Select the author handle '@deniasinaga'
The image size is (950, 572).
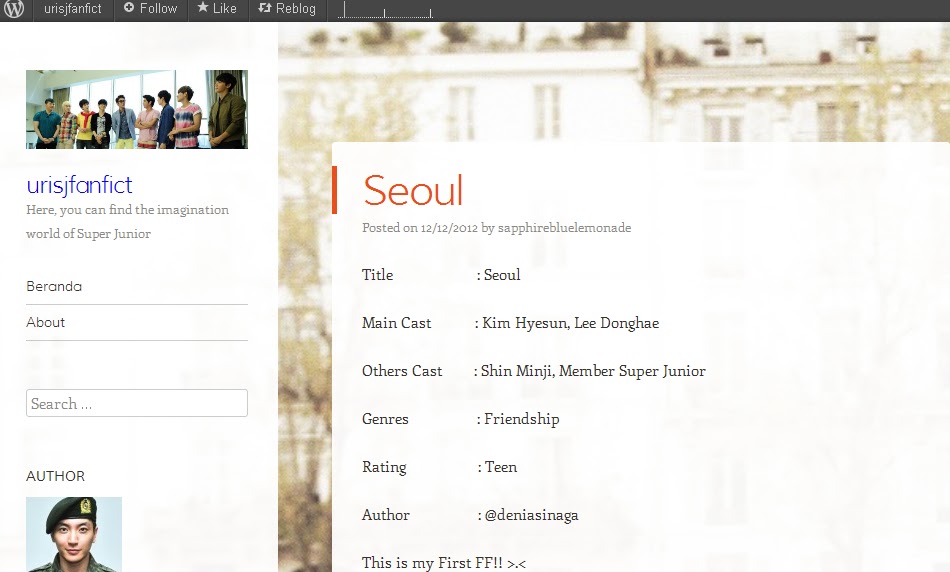(x=531, y=515)
